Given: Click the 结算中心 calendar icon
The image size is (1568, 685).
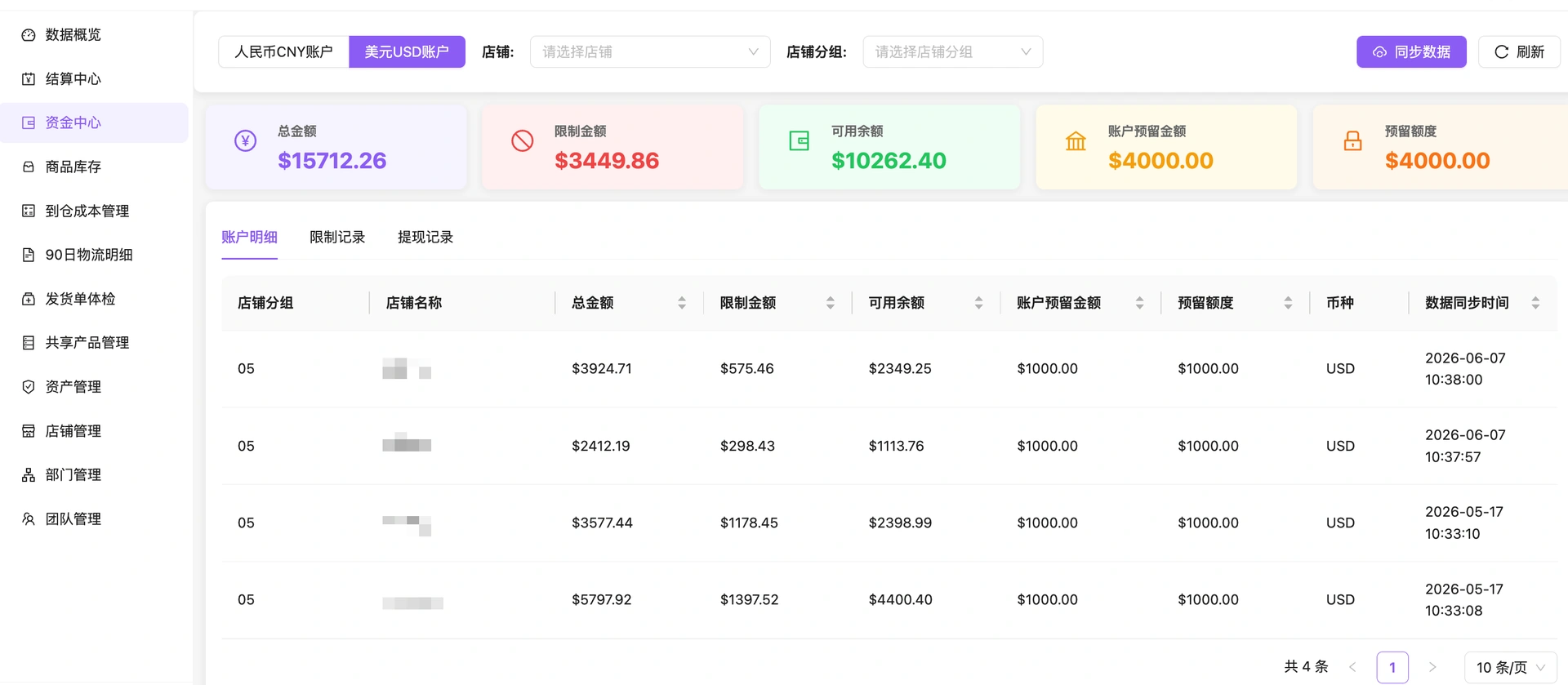Looking at the screenshot, I should tap(29, 79).
